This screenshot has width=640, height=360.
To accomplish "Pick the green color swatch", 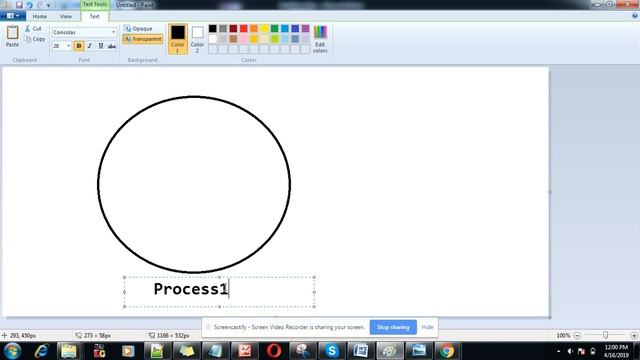I will tap(275, 29).
